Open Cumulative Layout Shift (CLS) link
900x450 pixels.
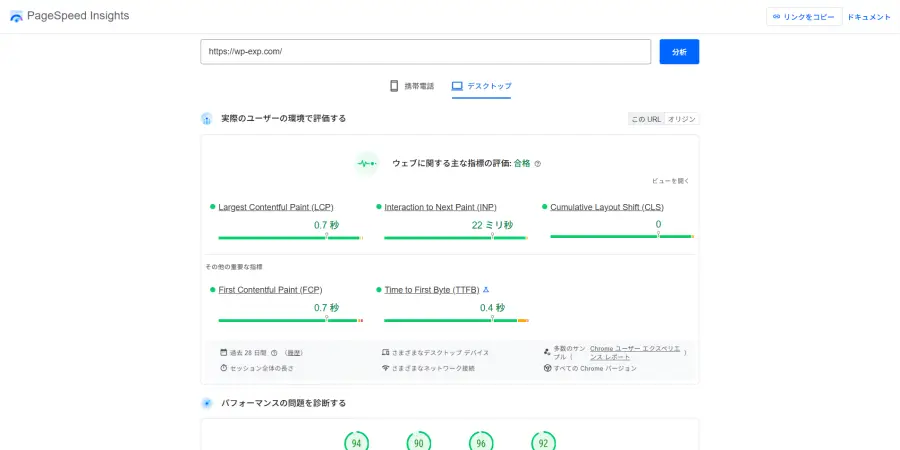tap(607, 207)
